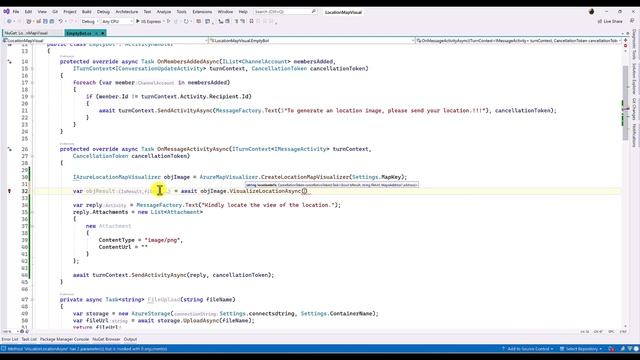Click the split editor icon above scrollbar
640x360 pixels.
click(625, 40)
